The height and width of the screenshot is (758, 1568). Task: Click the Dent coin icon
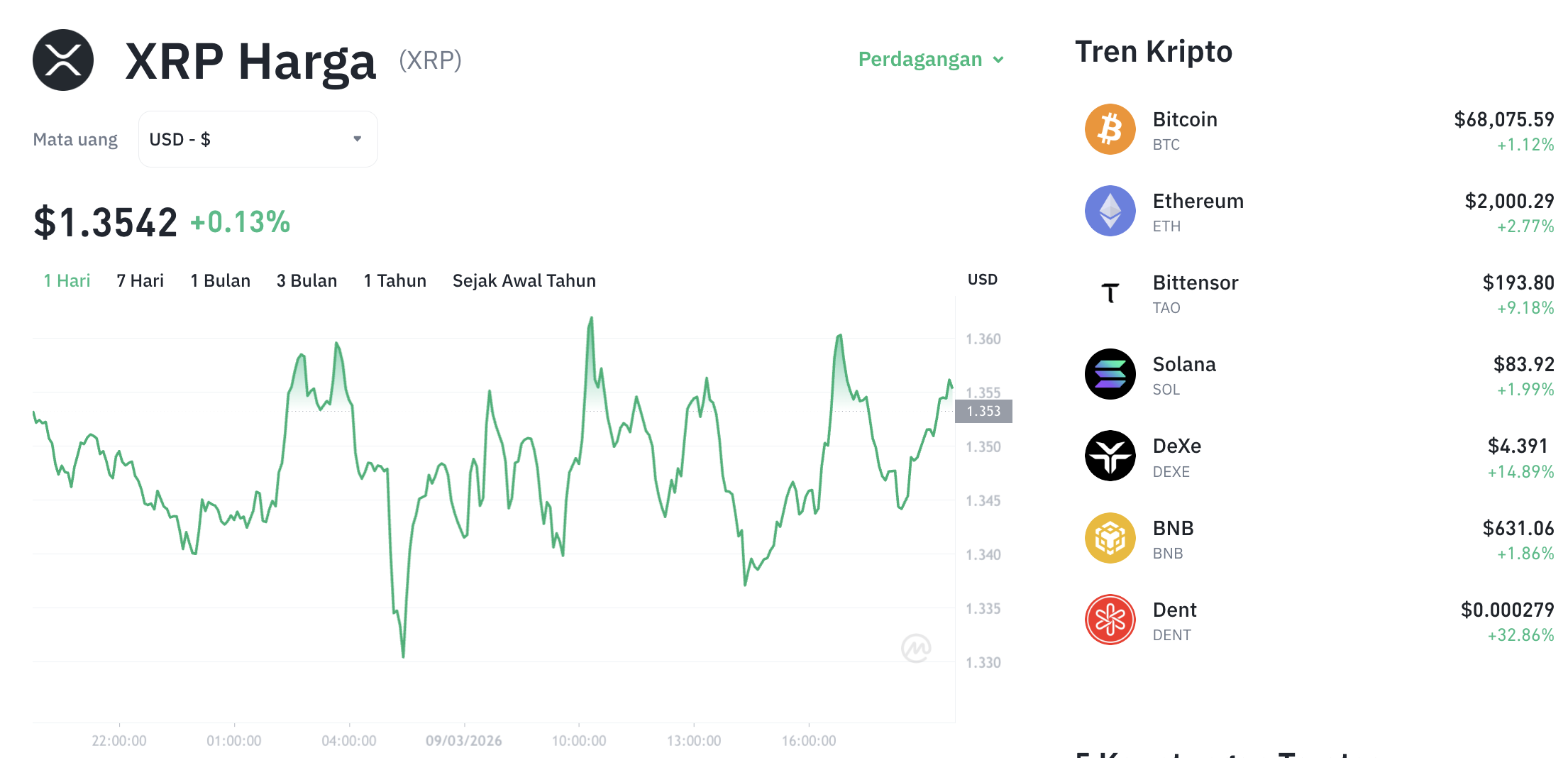pos(1110,620)
